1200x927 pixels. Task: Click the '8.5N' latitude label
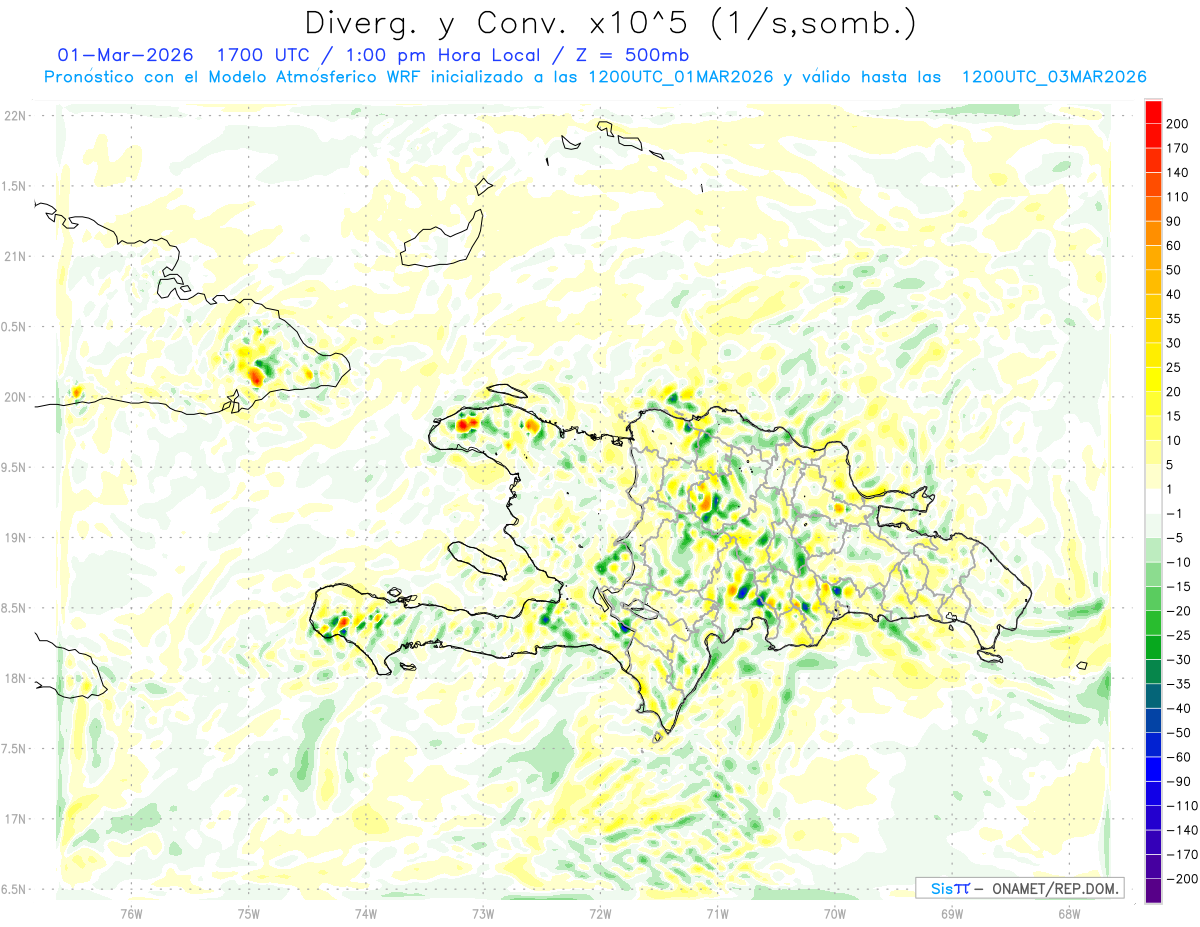click(14, 608)
